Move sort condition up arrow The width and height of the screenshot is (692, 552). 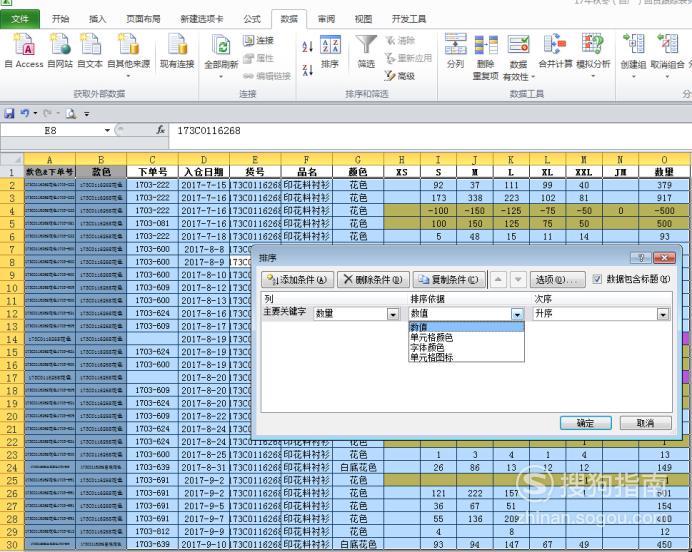coord(498,279)
